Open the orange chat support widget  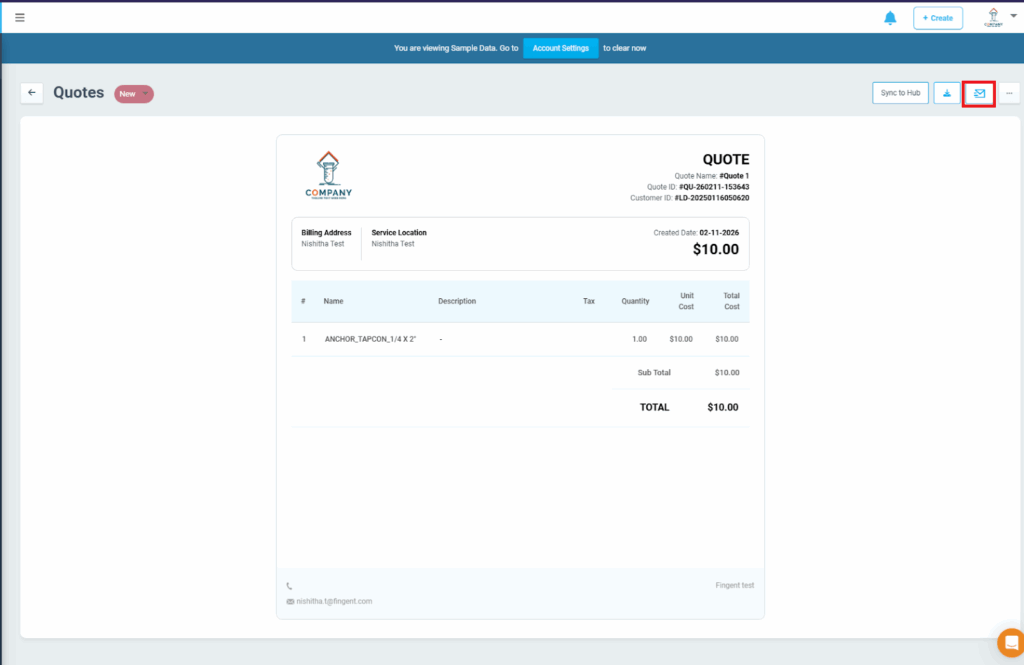[x=1011, y=642]
